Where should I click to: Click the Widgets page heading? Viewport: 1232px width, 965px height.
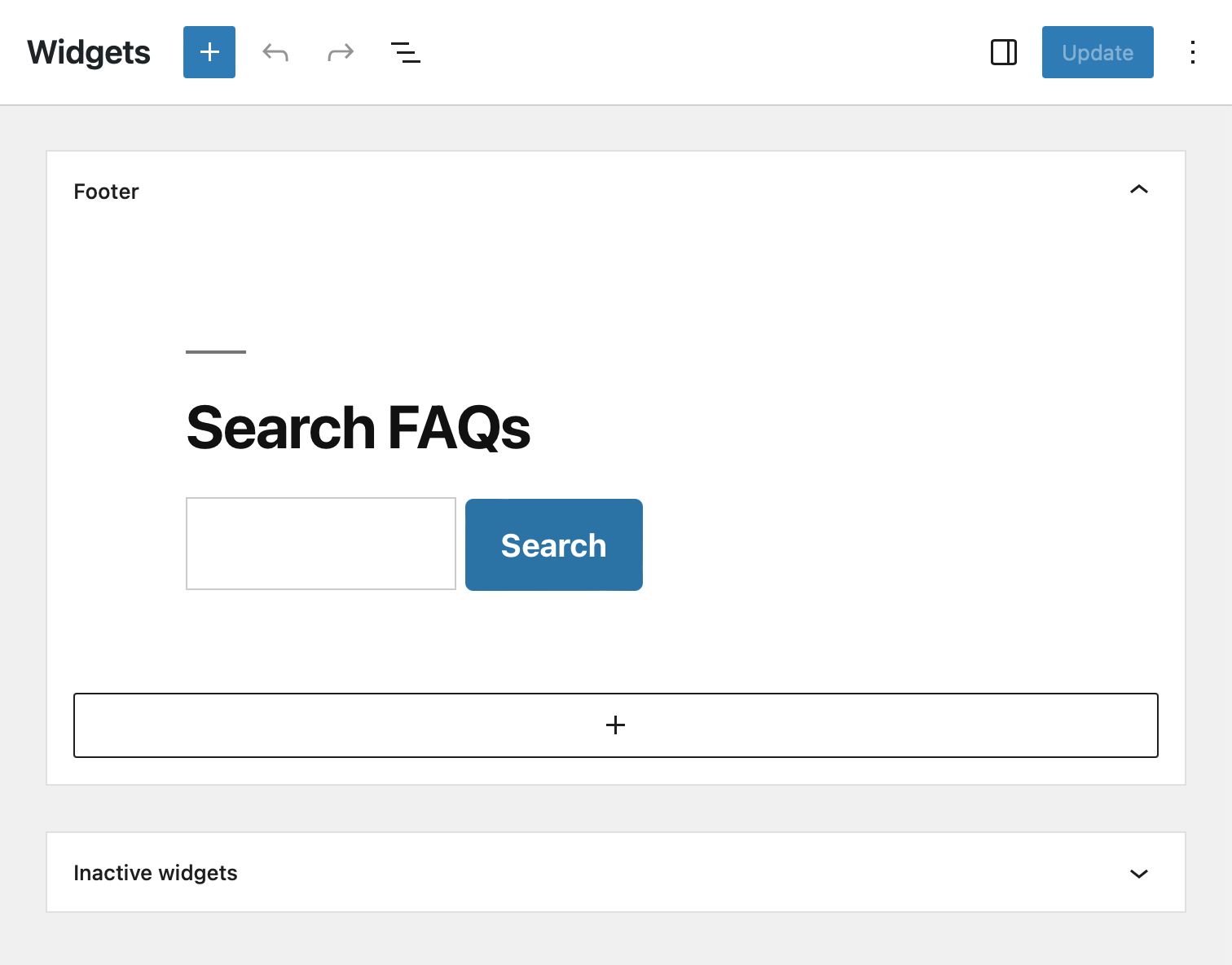pos(89,53)
